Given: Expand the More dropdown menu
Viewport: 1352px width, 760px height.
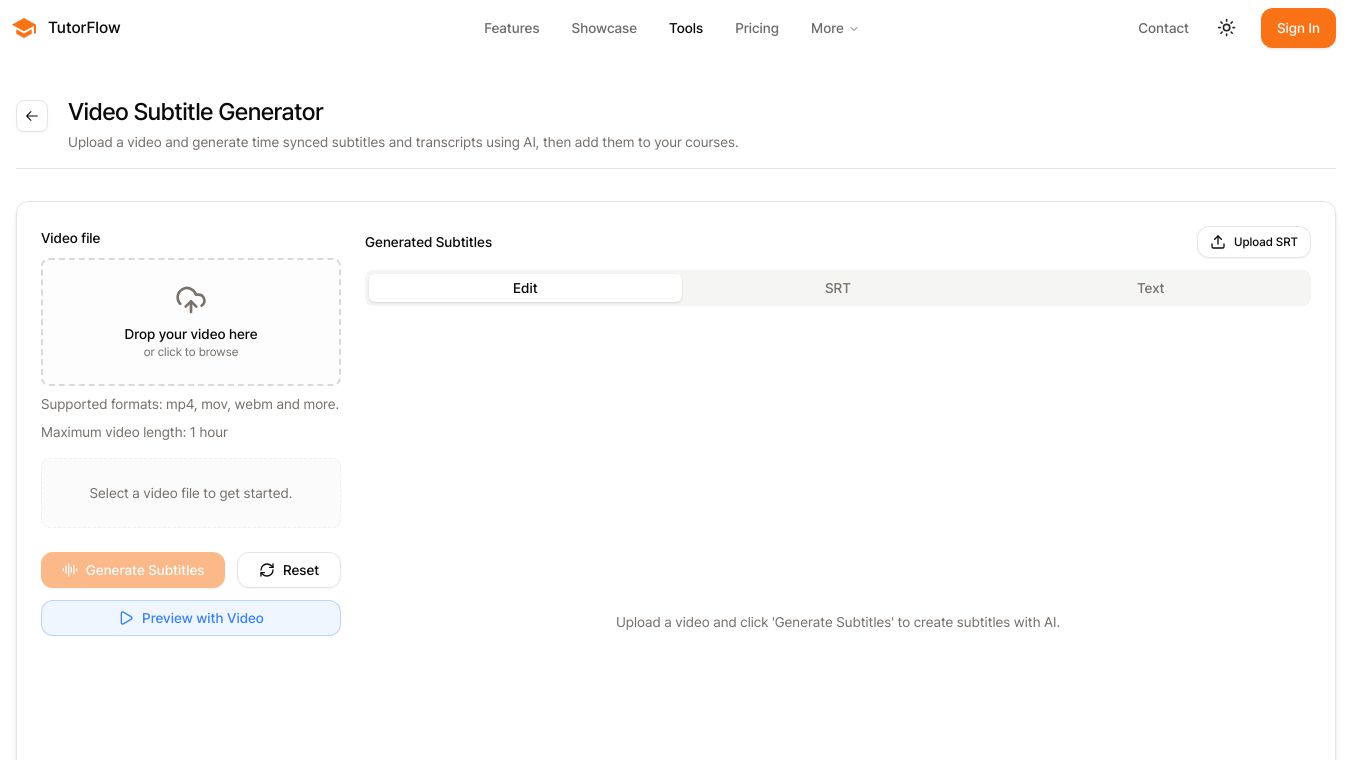Looking at the screenshot, I should pos(834,28).
